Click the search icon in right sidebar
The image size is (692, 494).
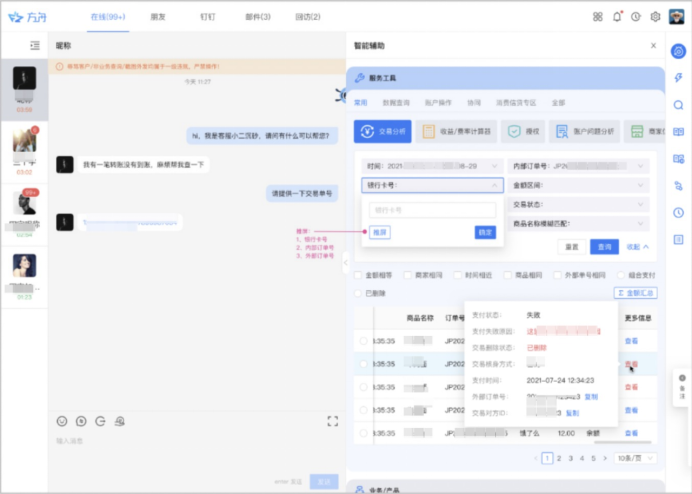[x=679, y=105]
